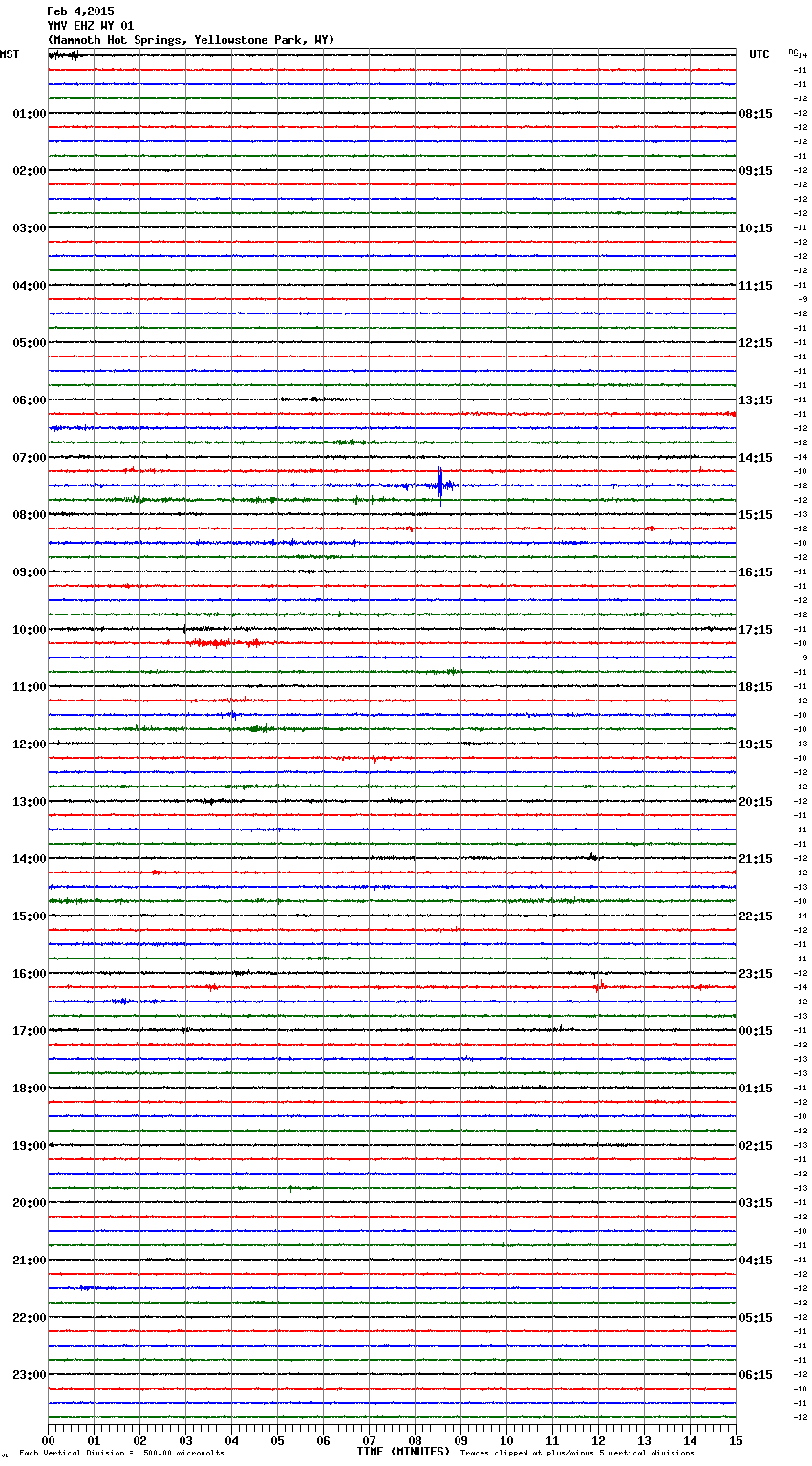The image size is (812, 1466).
Task: Click the '13:00' MST hour label
Action: pos(29,802)
